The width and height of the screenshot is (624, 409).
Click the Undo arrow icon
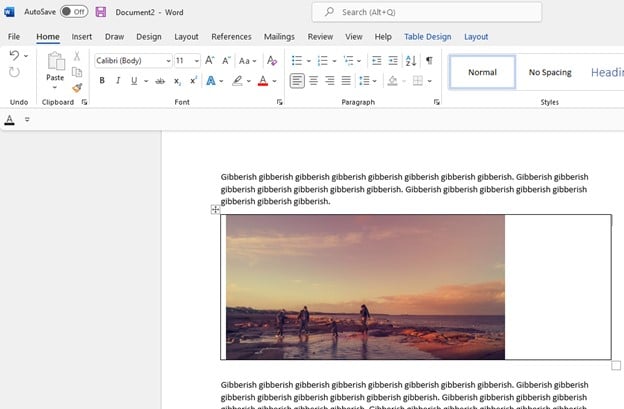click(x=14, y=56)
